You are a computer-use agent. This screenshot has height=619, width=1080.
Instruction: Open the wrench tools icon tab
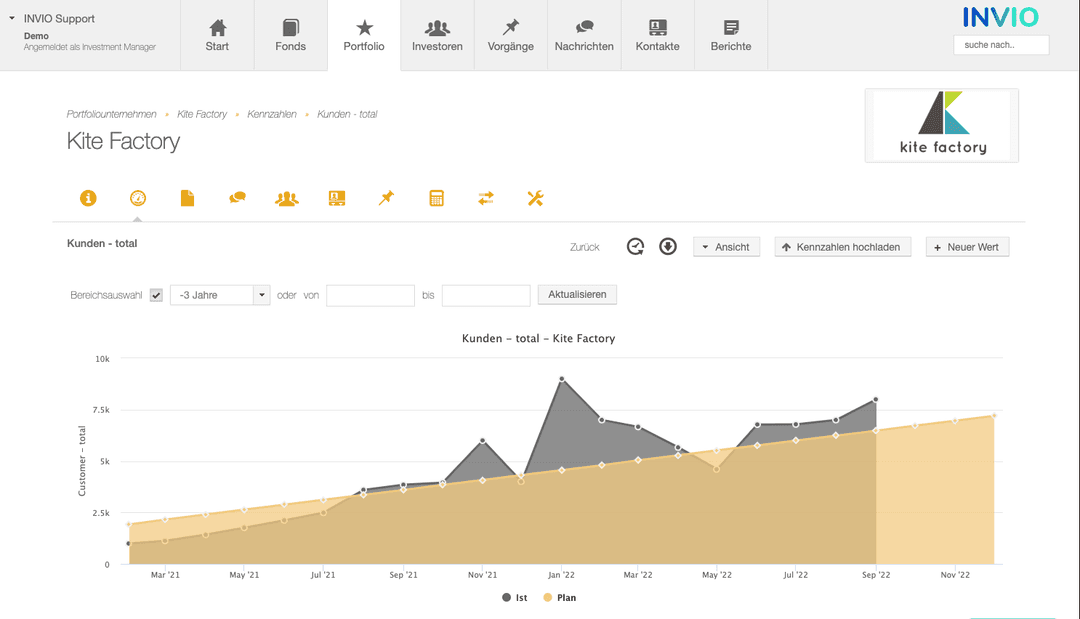coord(535,198)
